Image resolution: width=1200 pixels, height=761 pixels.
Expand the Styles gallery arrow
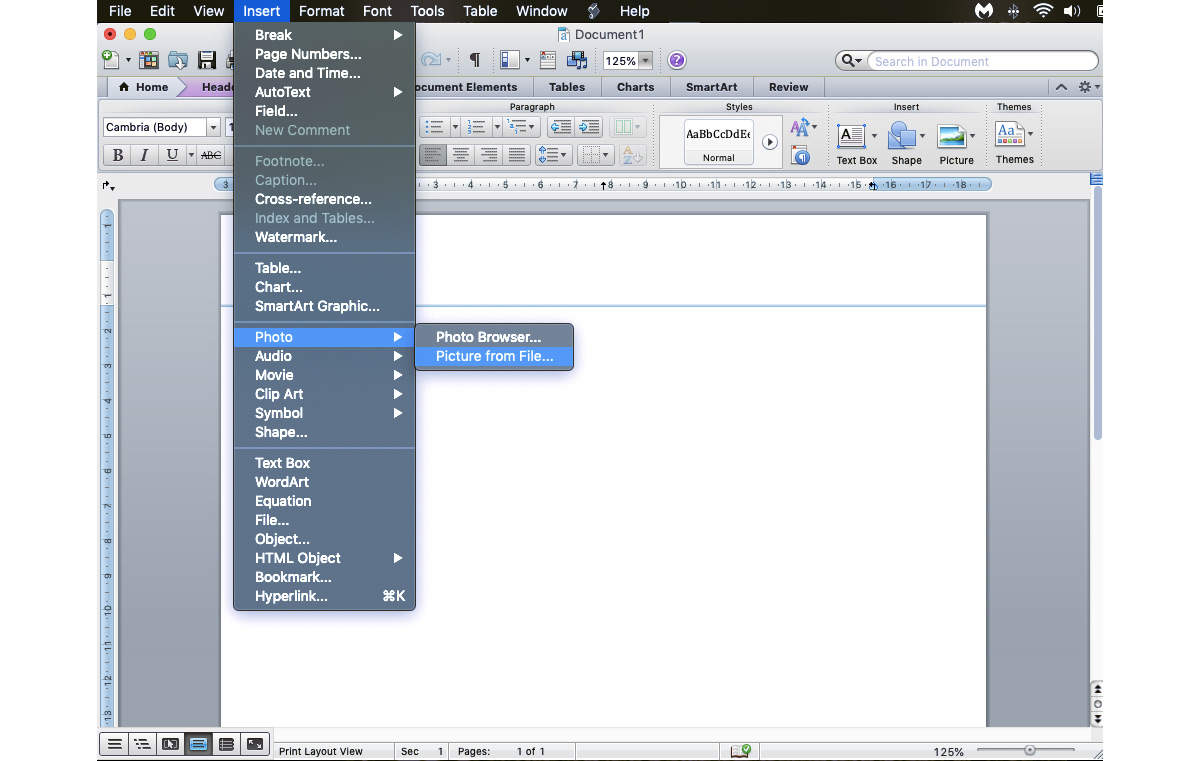point(769,142)
